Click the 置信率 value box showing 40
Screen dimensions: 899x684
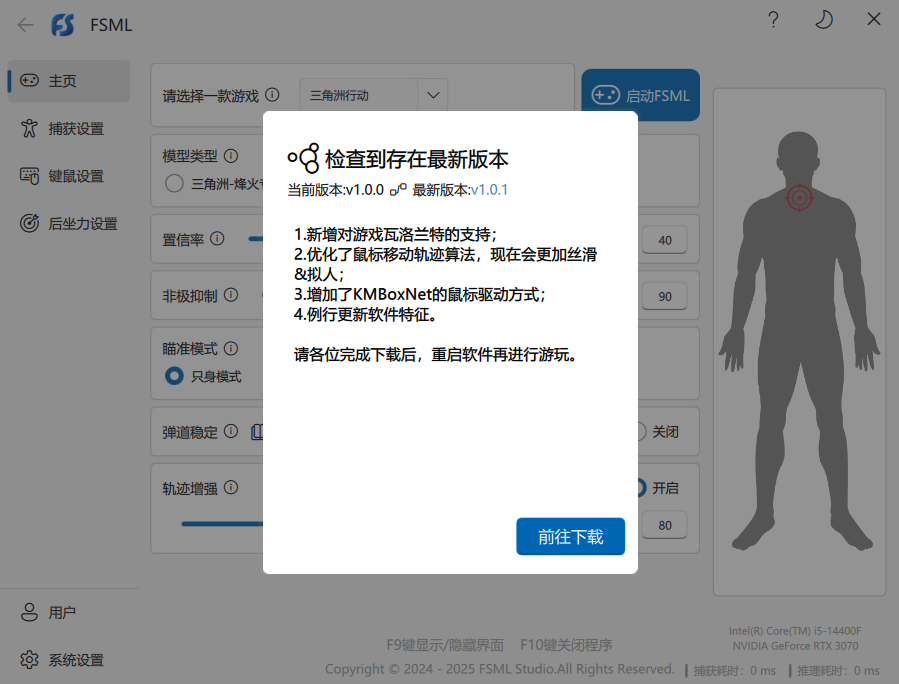[665, 240]
